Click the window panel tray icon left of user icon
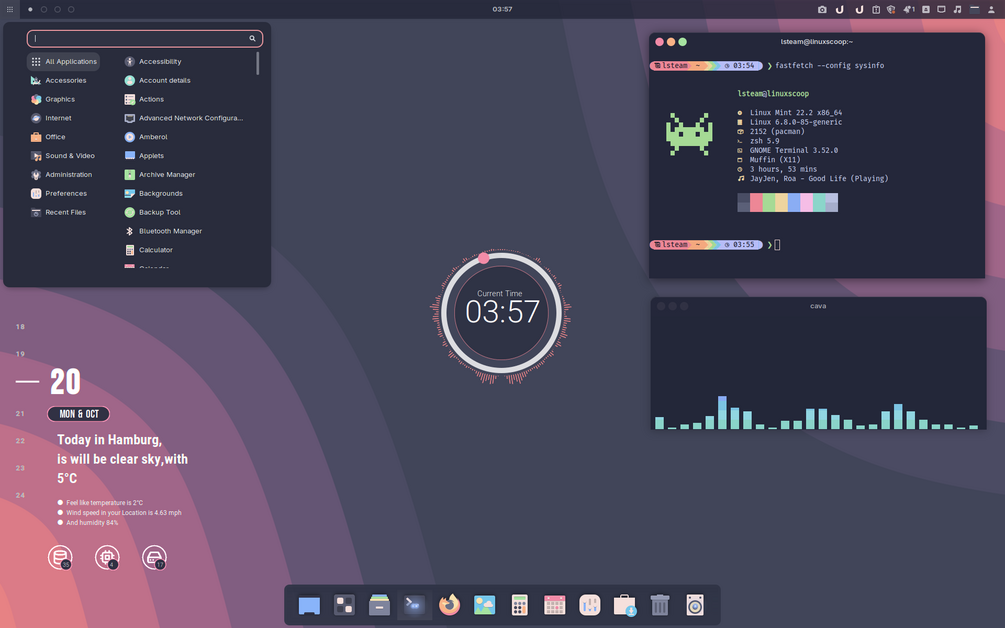This screenshot has width=1005, height=628. (974, 10)
